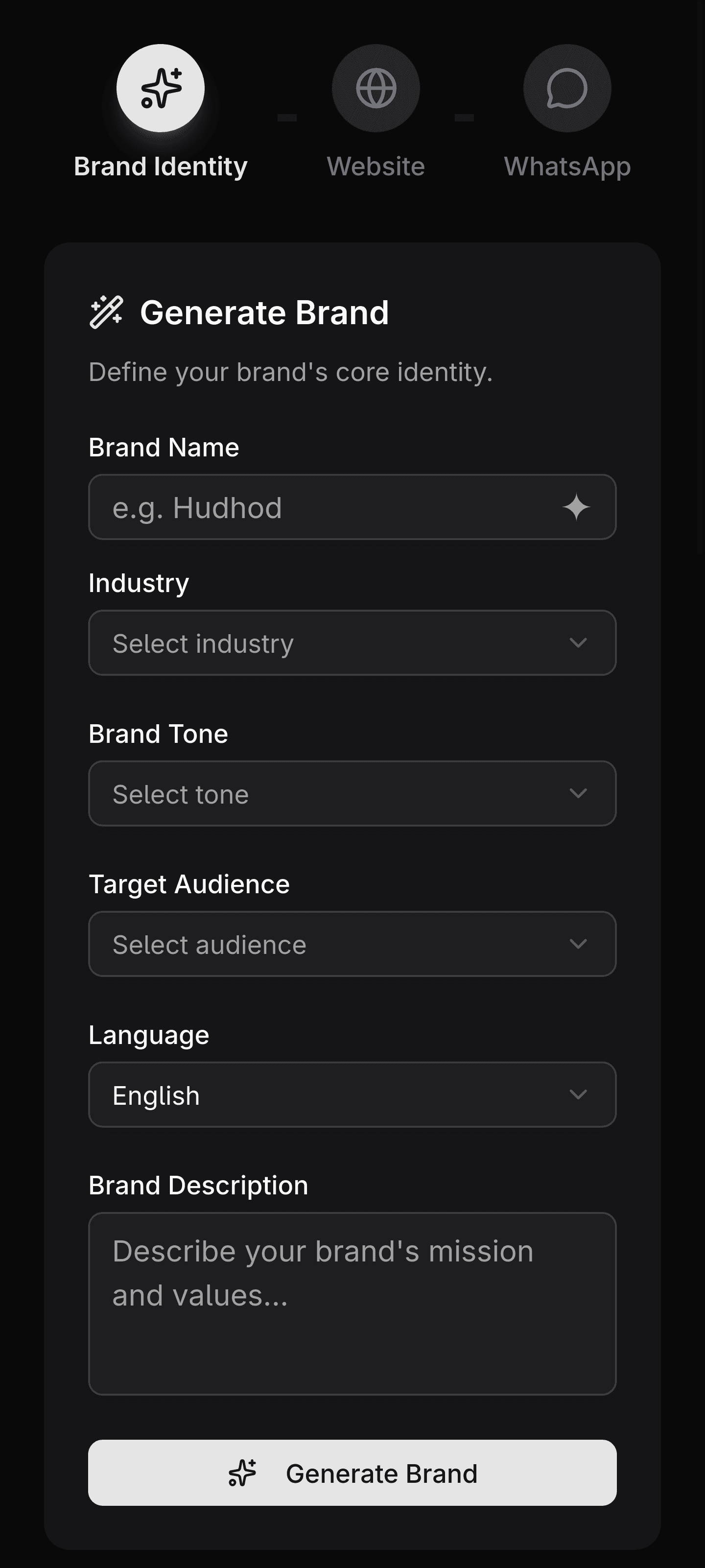Click chevron arrow in Industry field
705x1568 pixels.
click(x=578, y=643)
